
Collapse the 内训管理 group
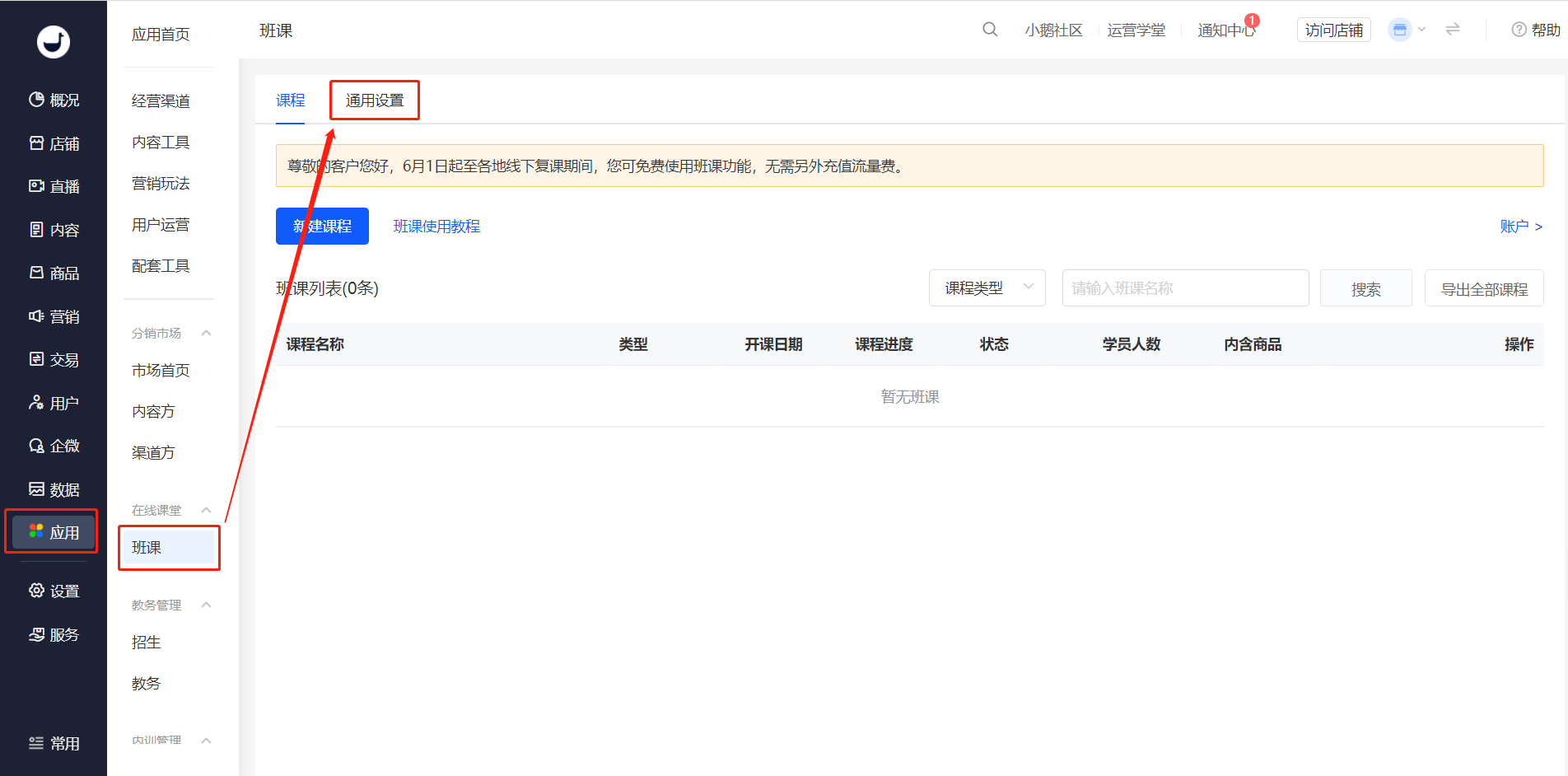click(206, 740)
